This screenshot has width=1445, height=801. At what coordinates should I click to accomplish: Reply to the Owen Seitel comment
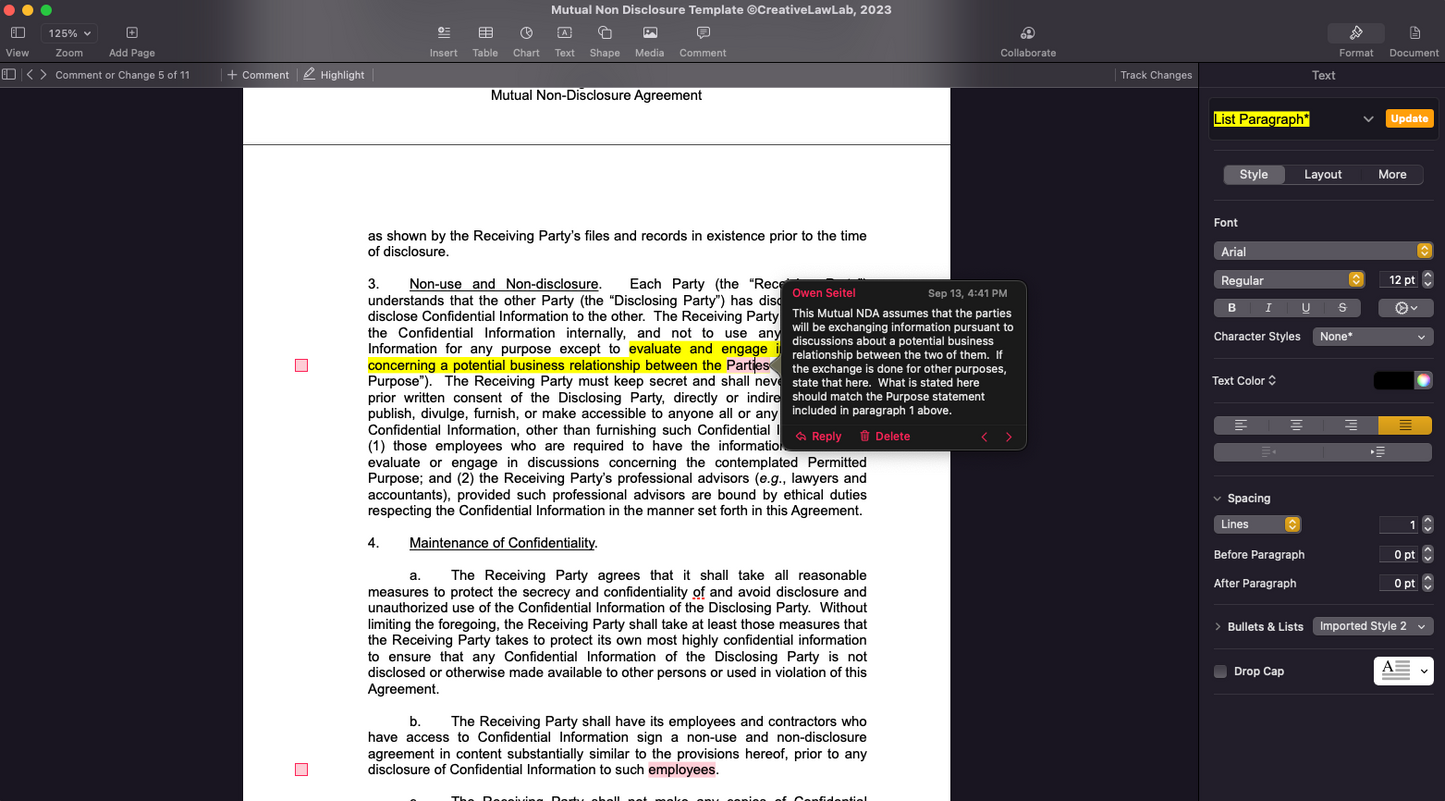click(818, 436)
